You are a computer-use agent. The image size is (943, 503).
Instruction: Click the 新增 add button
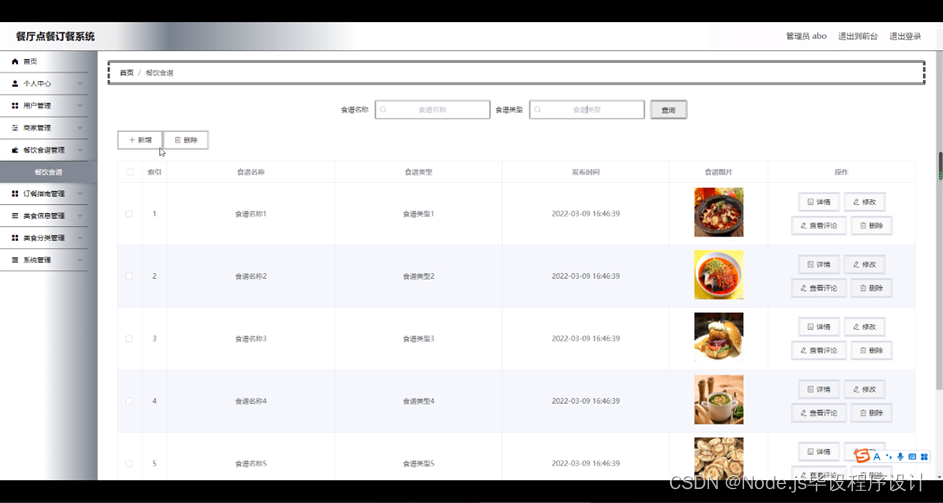tap(140, 140)
